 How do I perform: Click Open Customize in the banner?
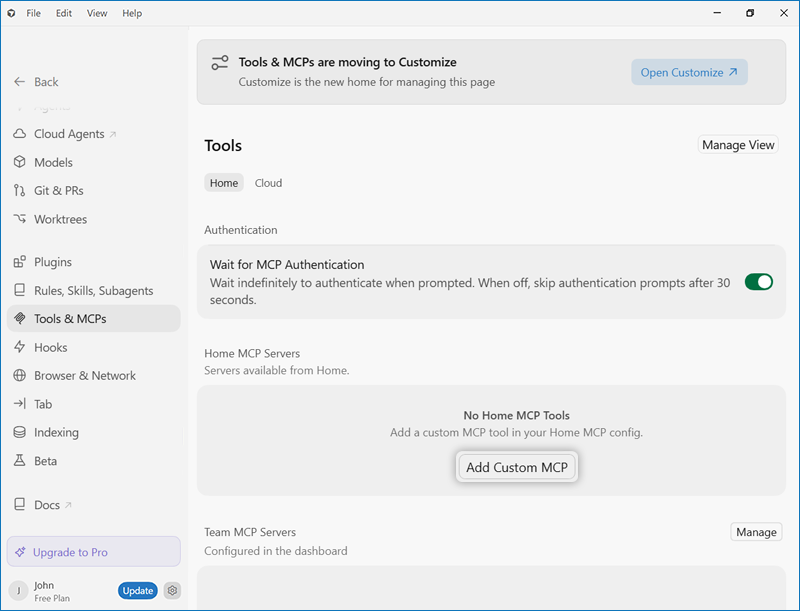pyautogui.click(x=689, y=72)
